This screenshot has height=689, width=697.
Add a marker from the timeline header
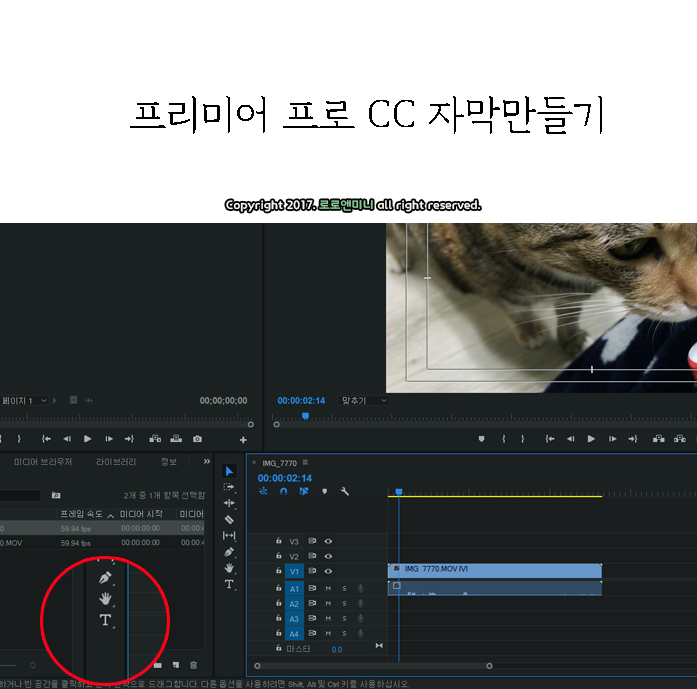(x=324, y=491)
